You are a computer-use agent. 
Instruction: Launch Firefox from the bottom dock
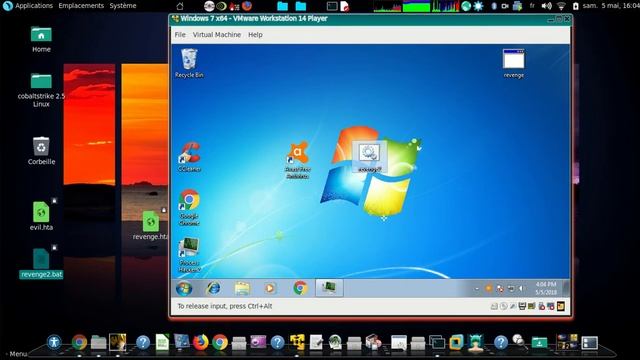coord(200,342)
